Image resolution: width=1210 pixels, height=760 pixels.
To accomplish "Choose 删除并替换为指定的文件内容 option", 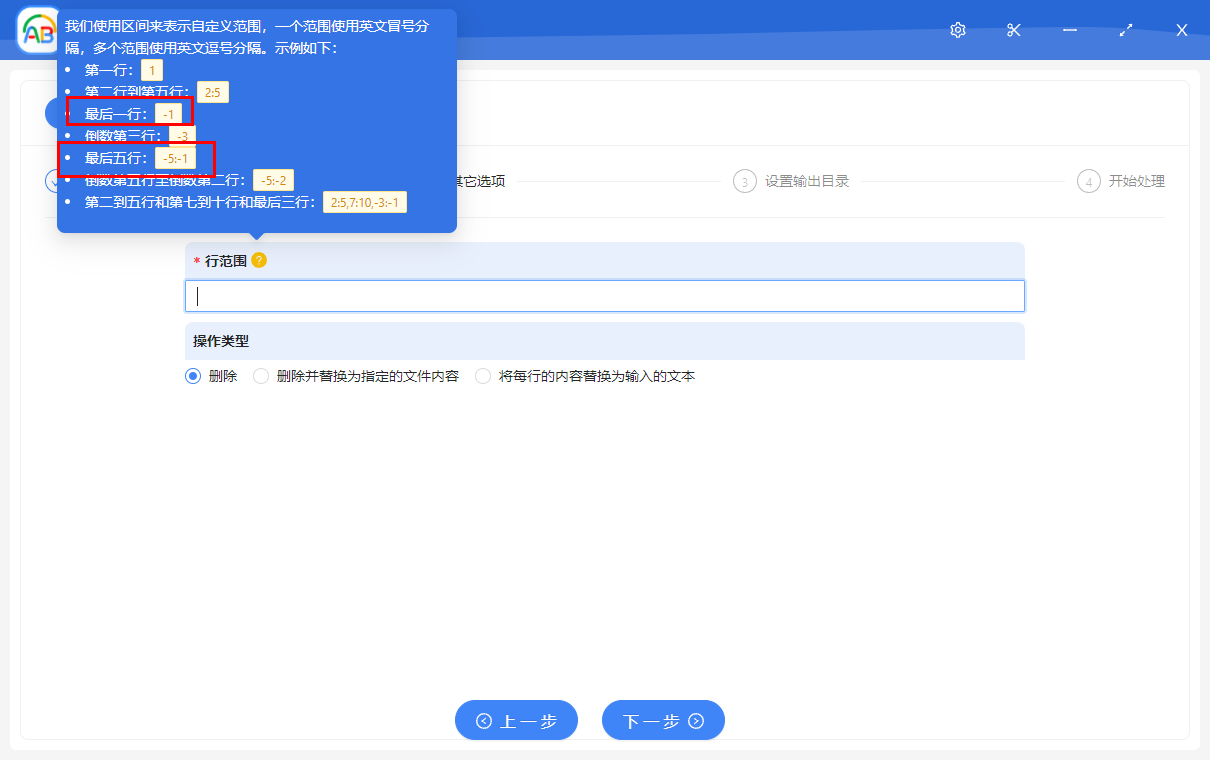I will click(x=260, y=376).
